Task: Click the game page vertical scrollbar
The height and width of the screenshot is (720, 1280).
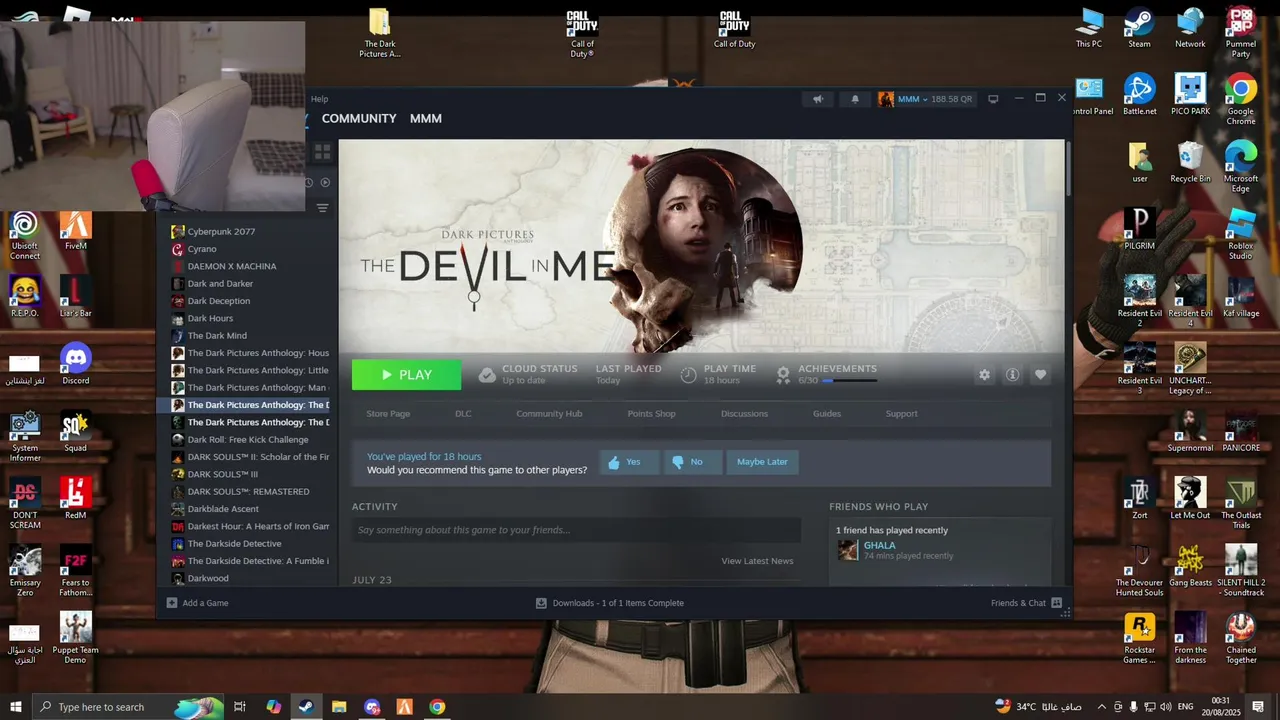Action: pos(1068,170)
